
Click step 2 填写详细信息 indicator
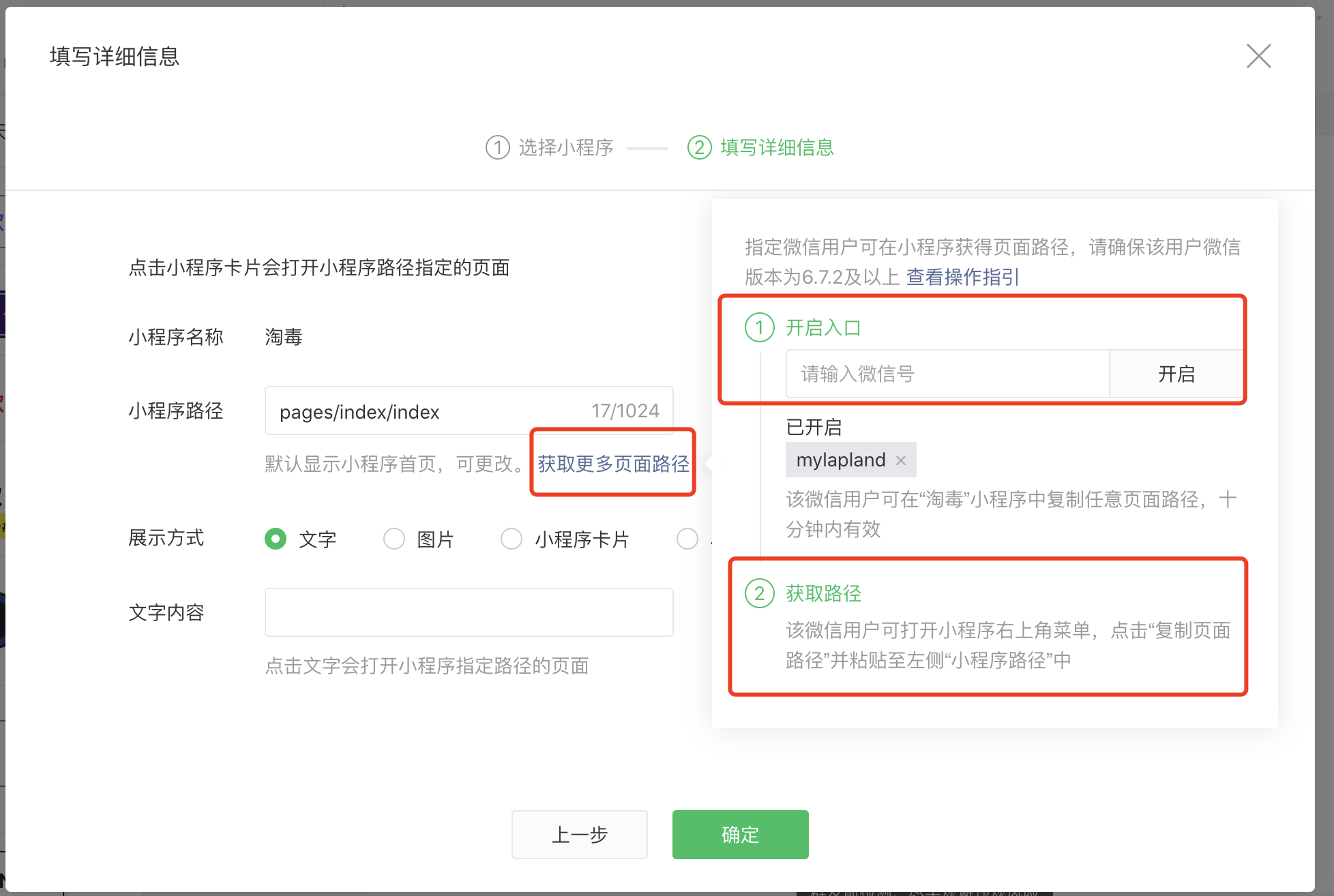[760, 147]
